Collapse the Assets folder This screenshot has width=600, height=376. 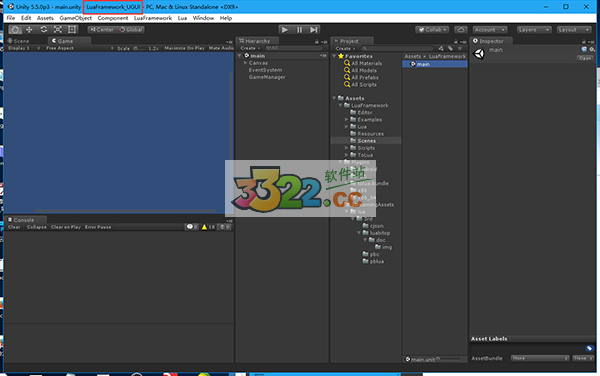(x=334, y=98)
